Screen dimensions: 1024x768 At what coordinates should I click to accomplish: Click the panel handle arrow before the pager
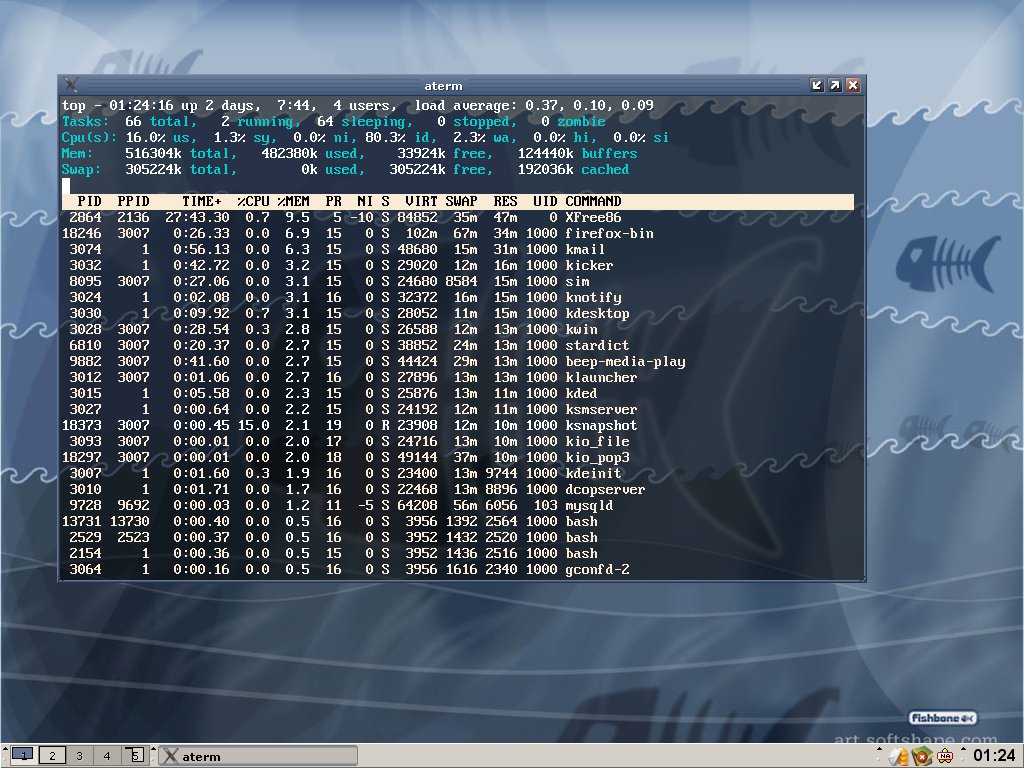[x=5, y=750]
